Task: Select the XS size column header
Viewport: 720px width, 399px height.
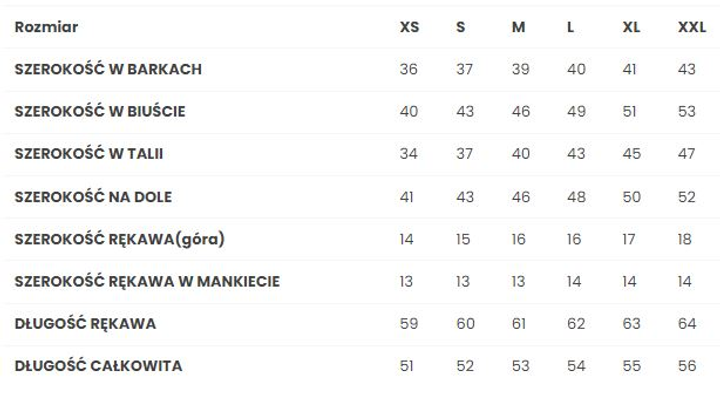Action: click(409, 27)
